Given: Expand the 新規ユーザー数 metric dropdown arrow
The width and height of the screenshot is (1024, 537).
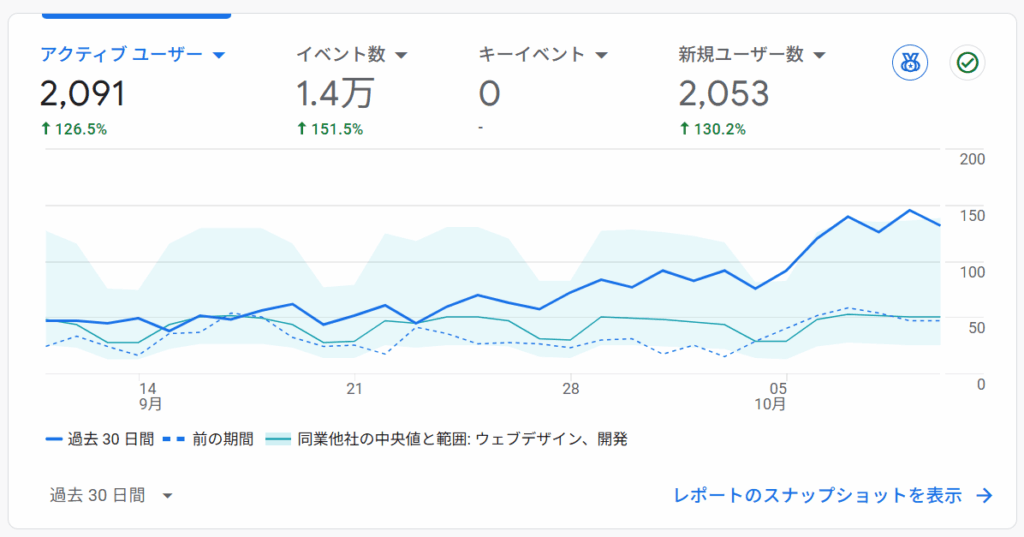Looking at the screenshot, I should pos(819,55).
